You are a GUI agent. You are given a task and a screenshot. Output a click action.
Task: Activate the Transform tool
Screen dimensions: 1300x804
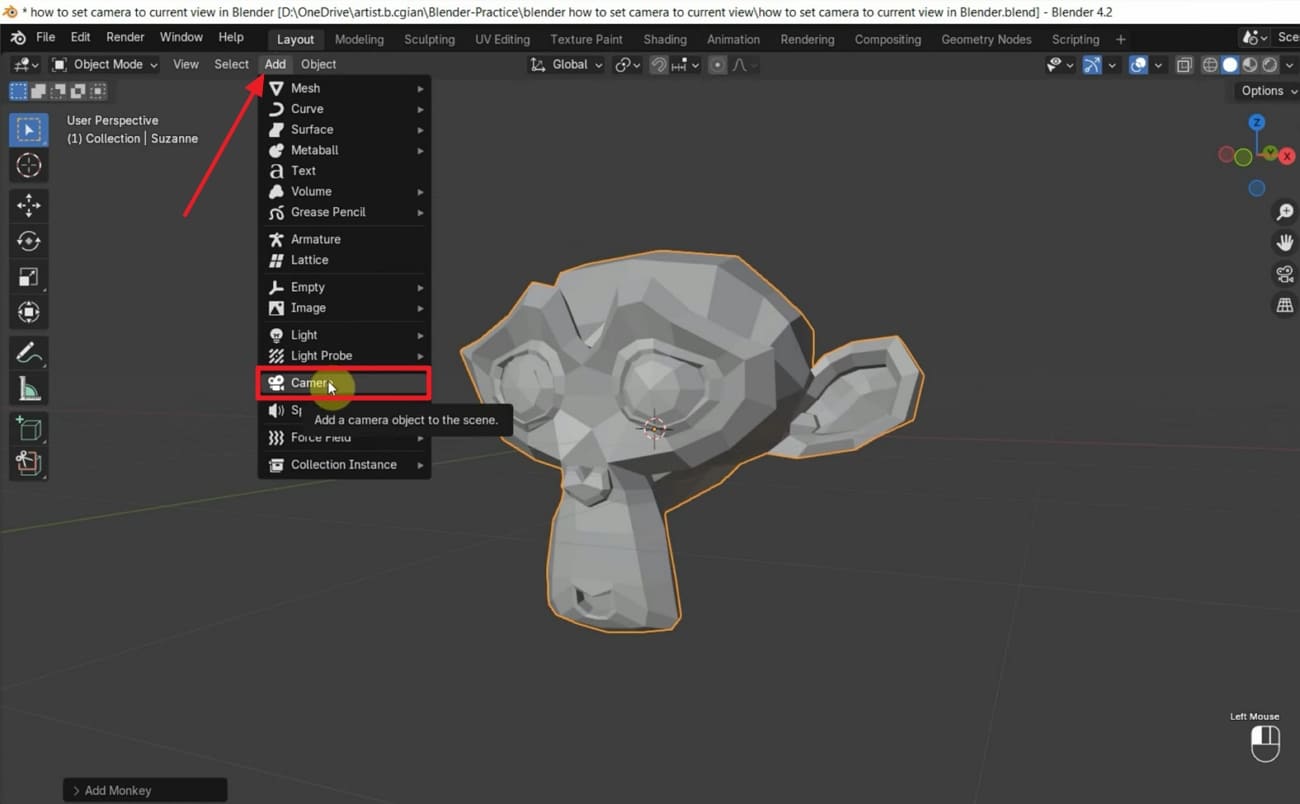28,312
